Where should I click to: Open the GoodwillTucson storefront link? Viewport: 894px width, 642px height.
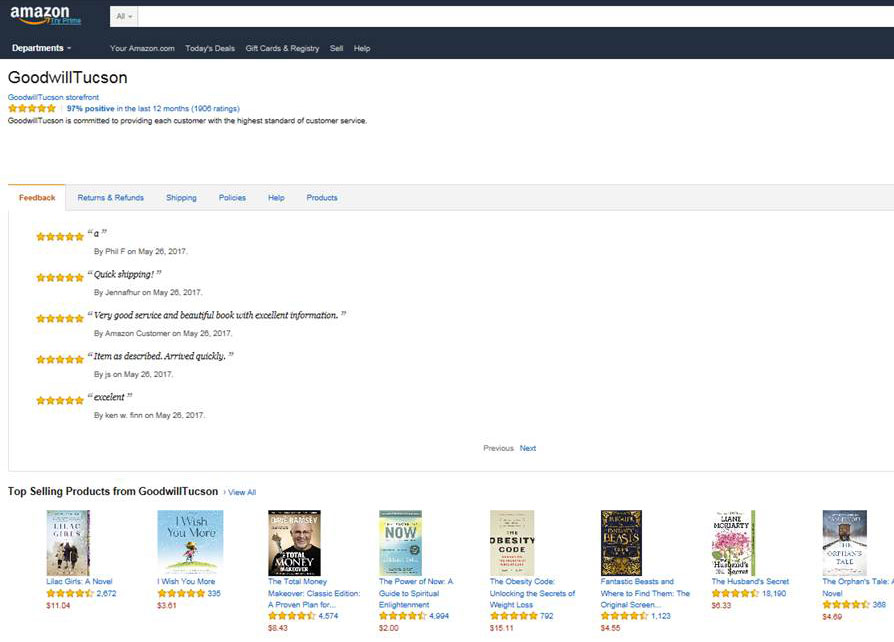[x=53, y=97]
